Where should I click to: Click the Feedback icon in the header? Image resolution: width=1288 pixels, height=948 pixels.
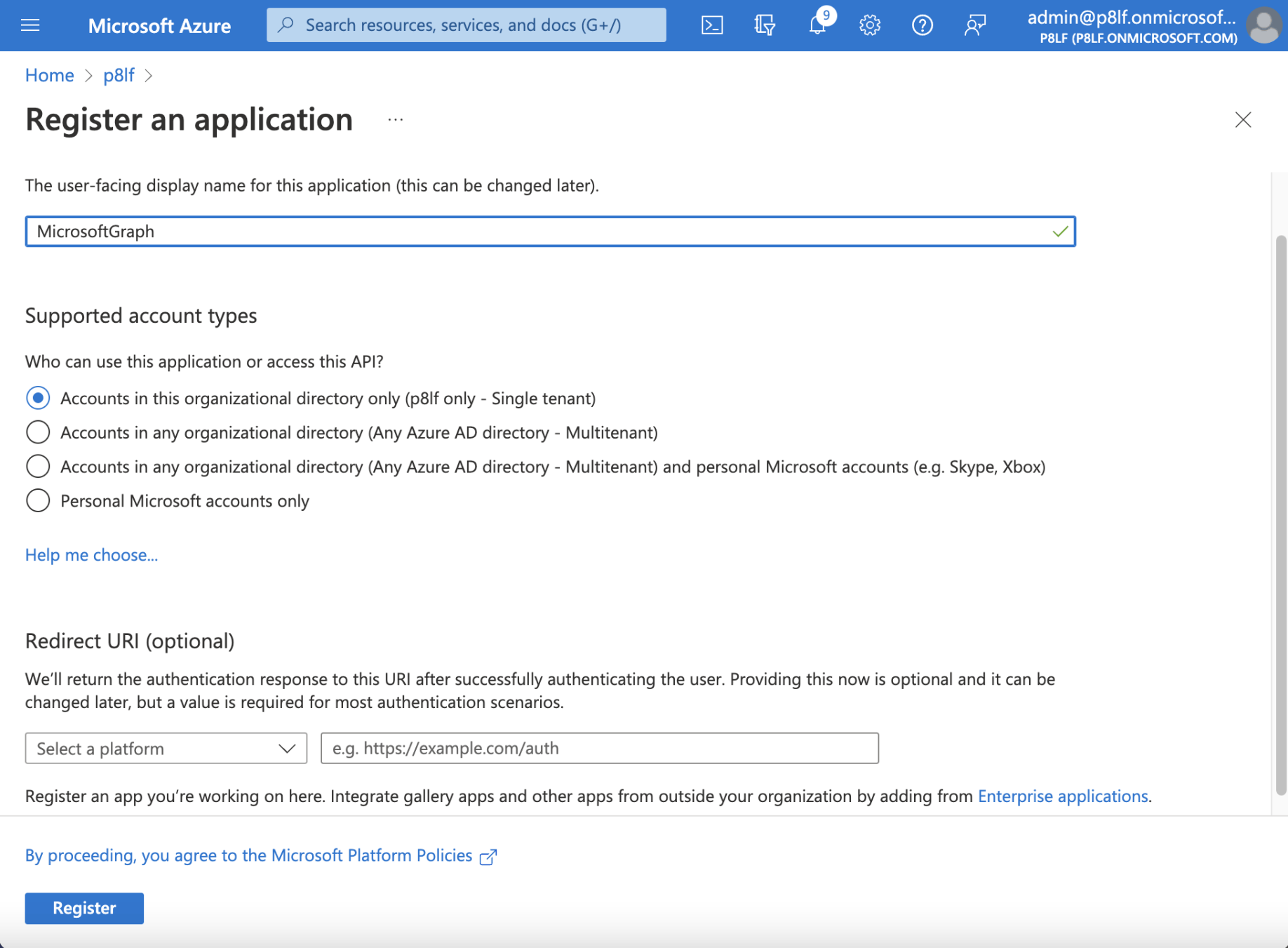tap(975, 25)
